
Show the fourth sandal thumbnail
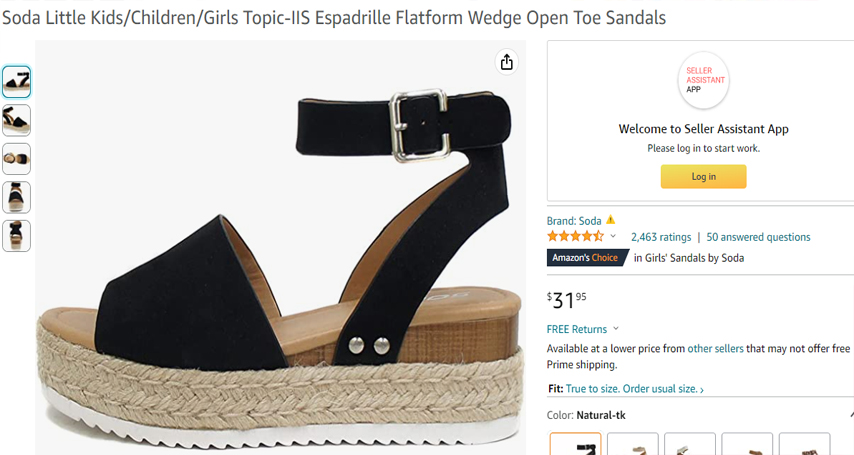pos(16,197)
